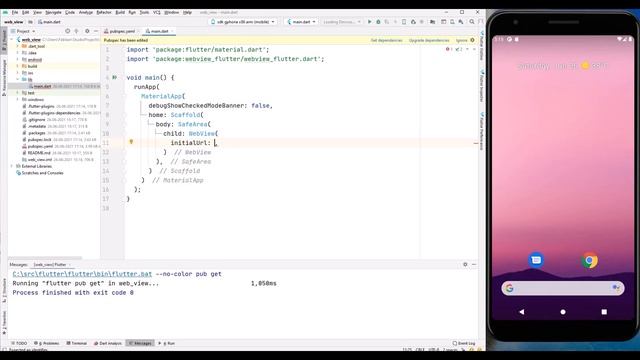Viewport: 640px width, 360px height.
Task: Hide the Project panel with the minus icon
Action: 96,31
